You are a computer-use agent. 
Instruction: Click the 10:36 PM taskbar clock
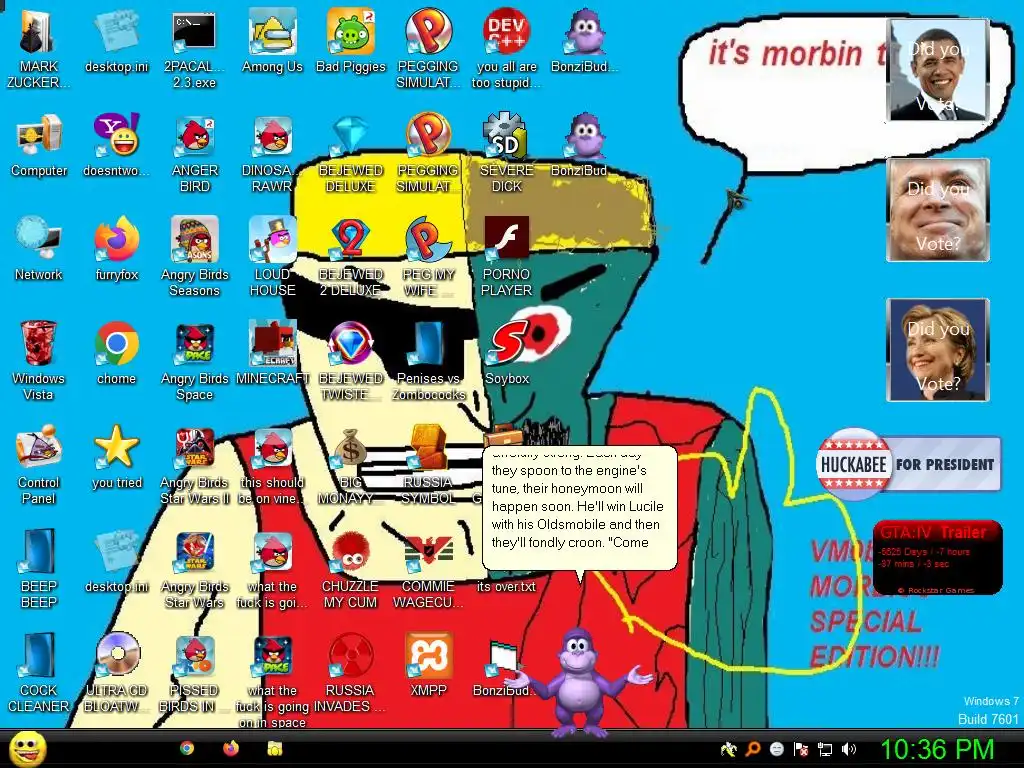938,749
